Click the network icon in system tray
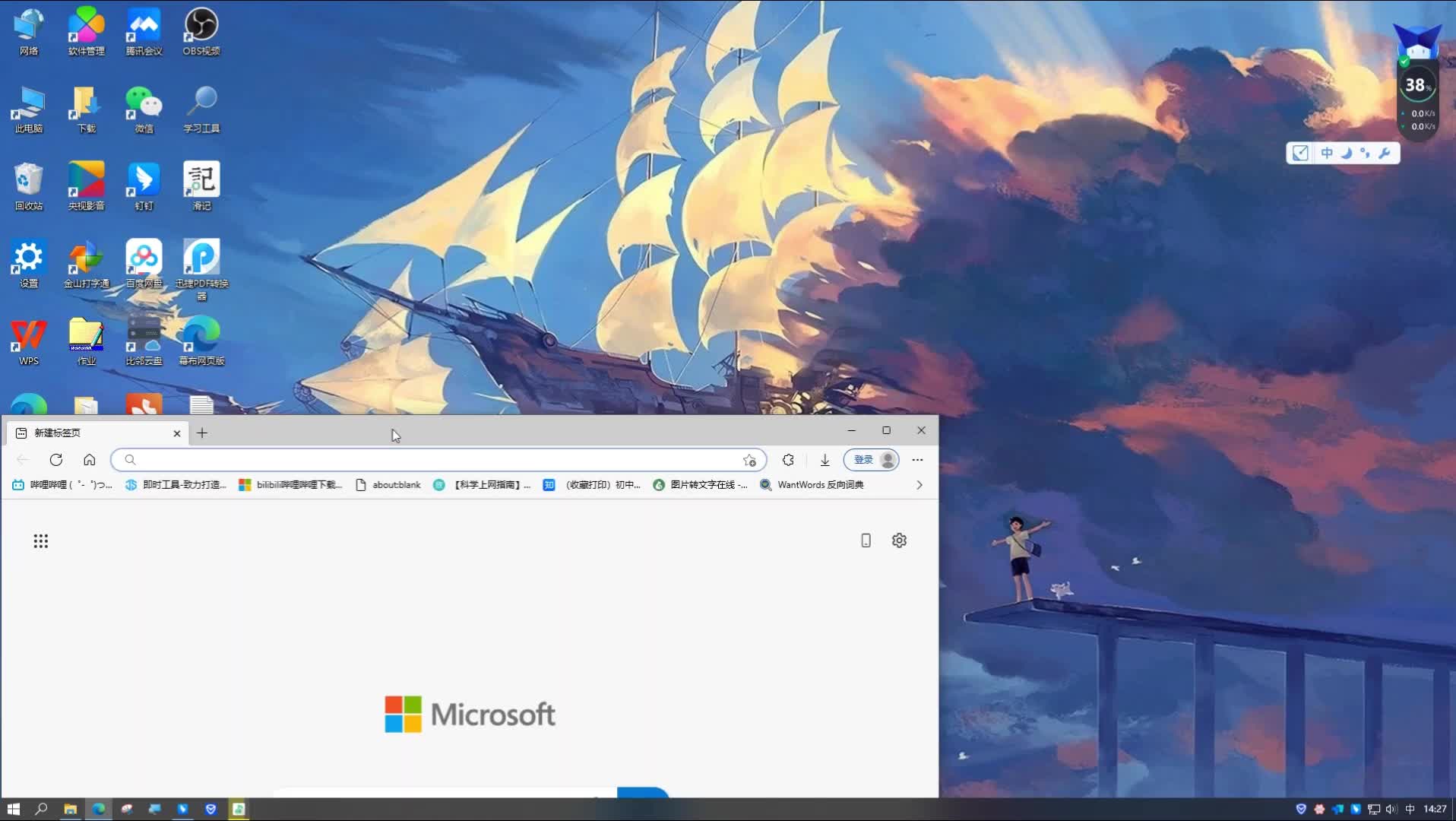This screenshot has height=821, width=1456. click(1374, 810)
